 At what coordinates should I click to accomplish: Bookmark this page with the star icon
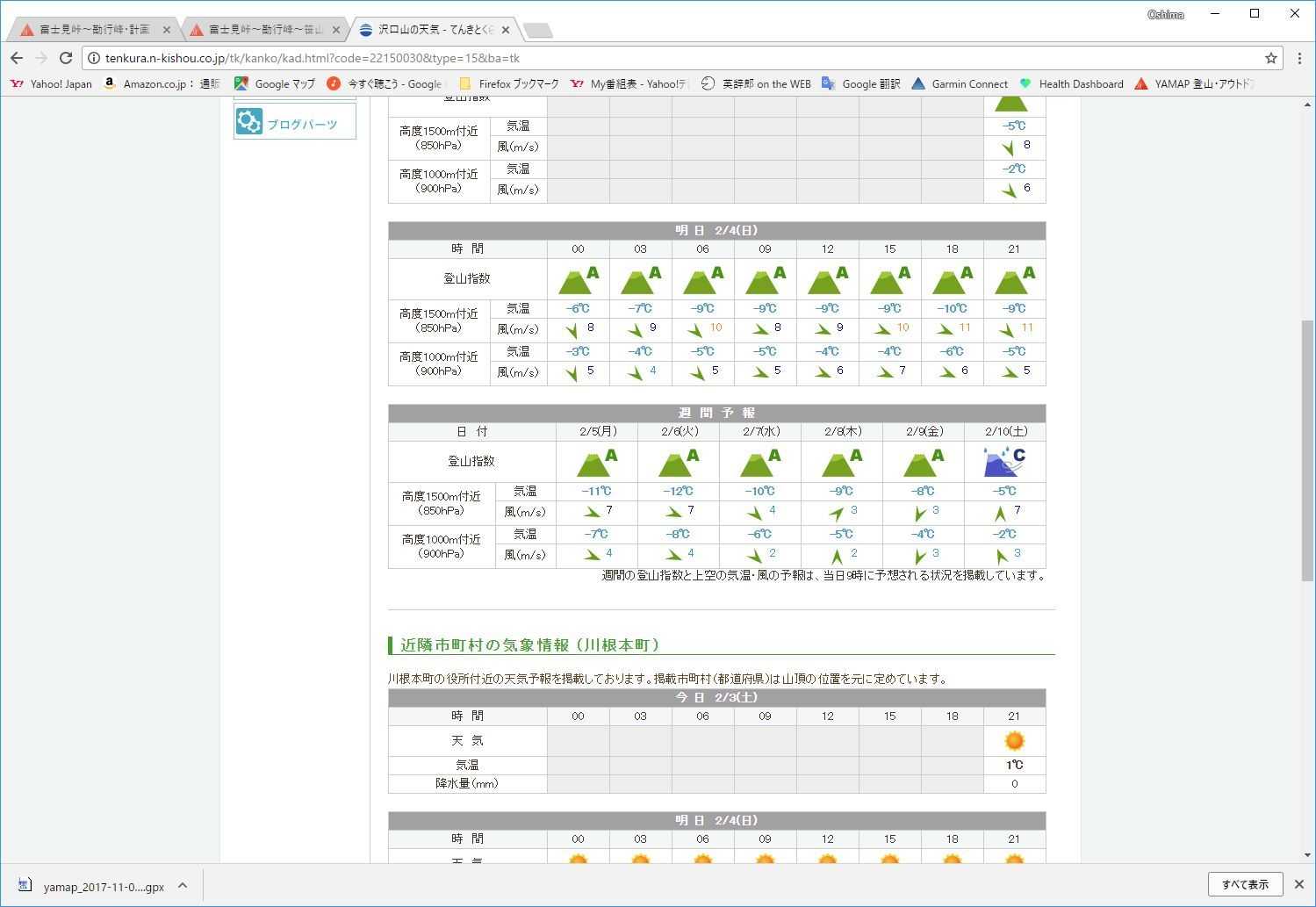pyautogui.click(x=1270, y=58)
